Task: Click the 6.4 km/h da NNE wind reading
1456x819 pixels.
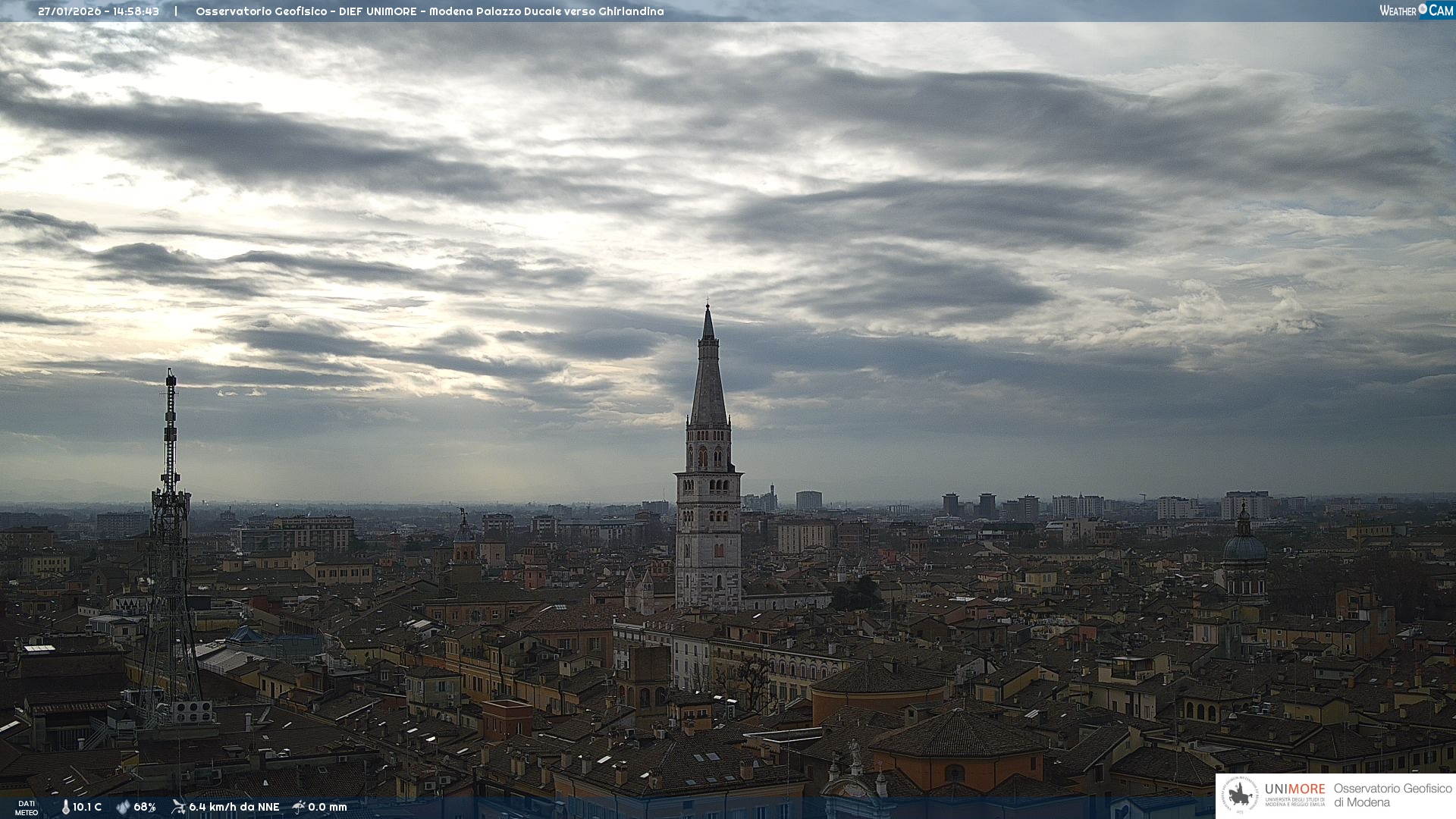Action: (234, 807)
